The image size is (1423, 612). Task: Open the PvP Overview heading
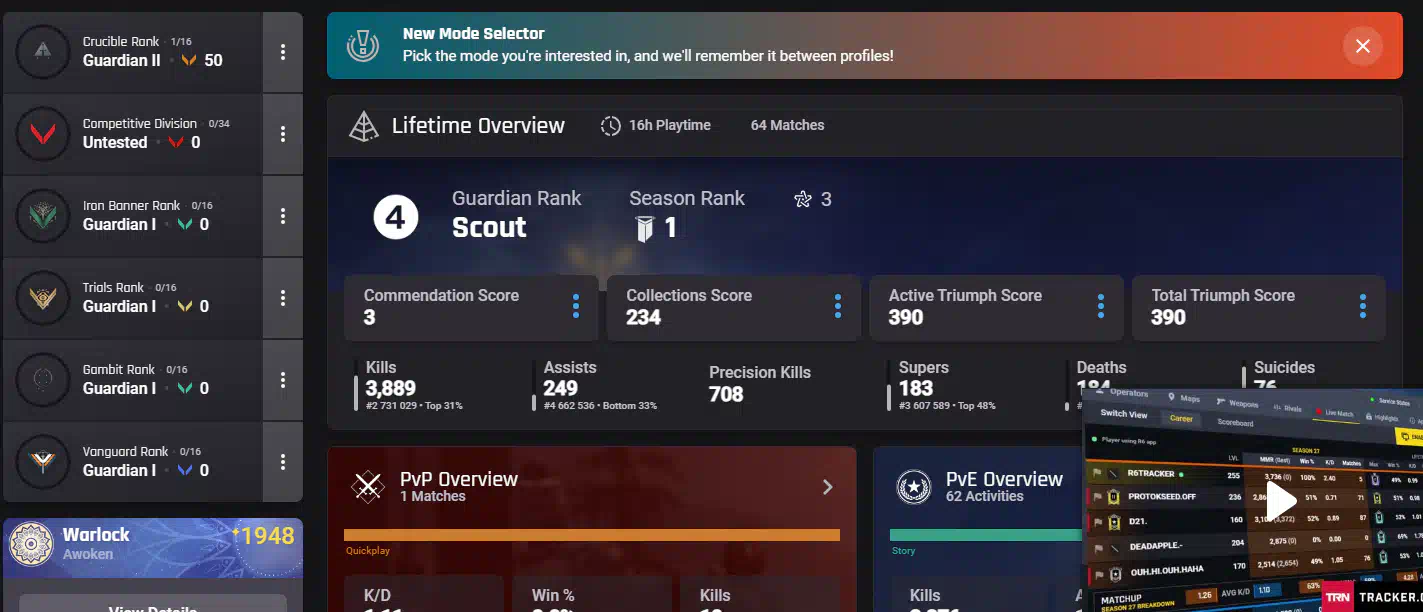(x=459, y=479)
